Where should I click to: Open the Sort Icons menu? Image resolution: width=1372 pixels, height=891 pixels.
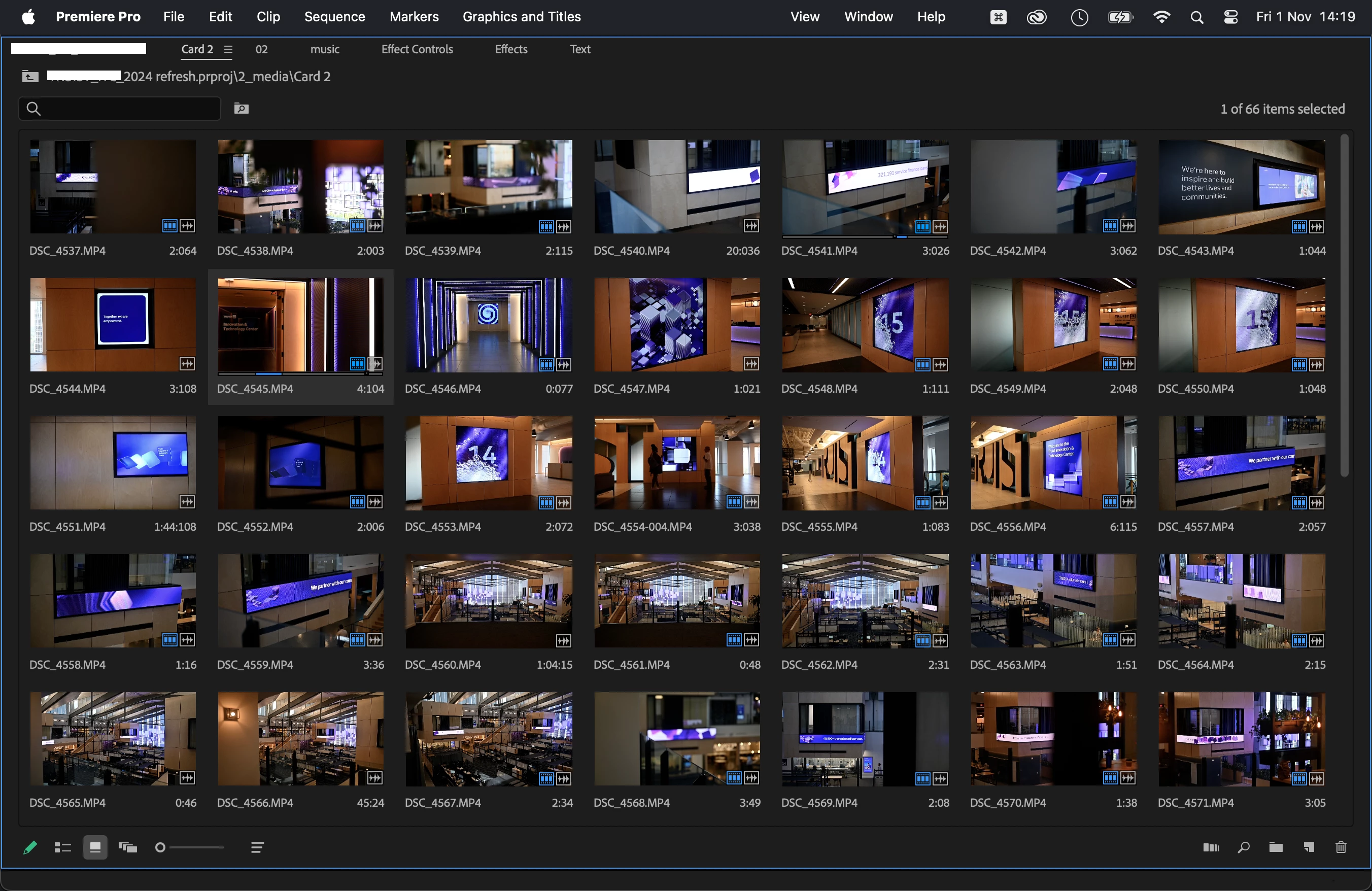[257, 847]
